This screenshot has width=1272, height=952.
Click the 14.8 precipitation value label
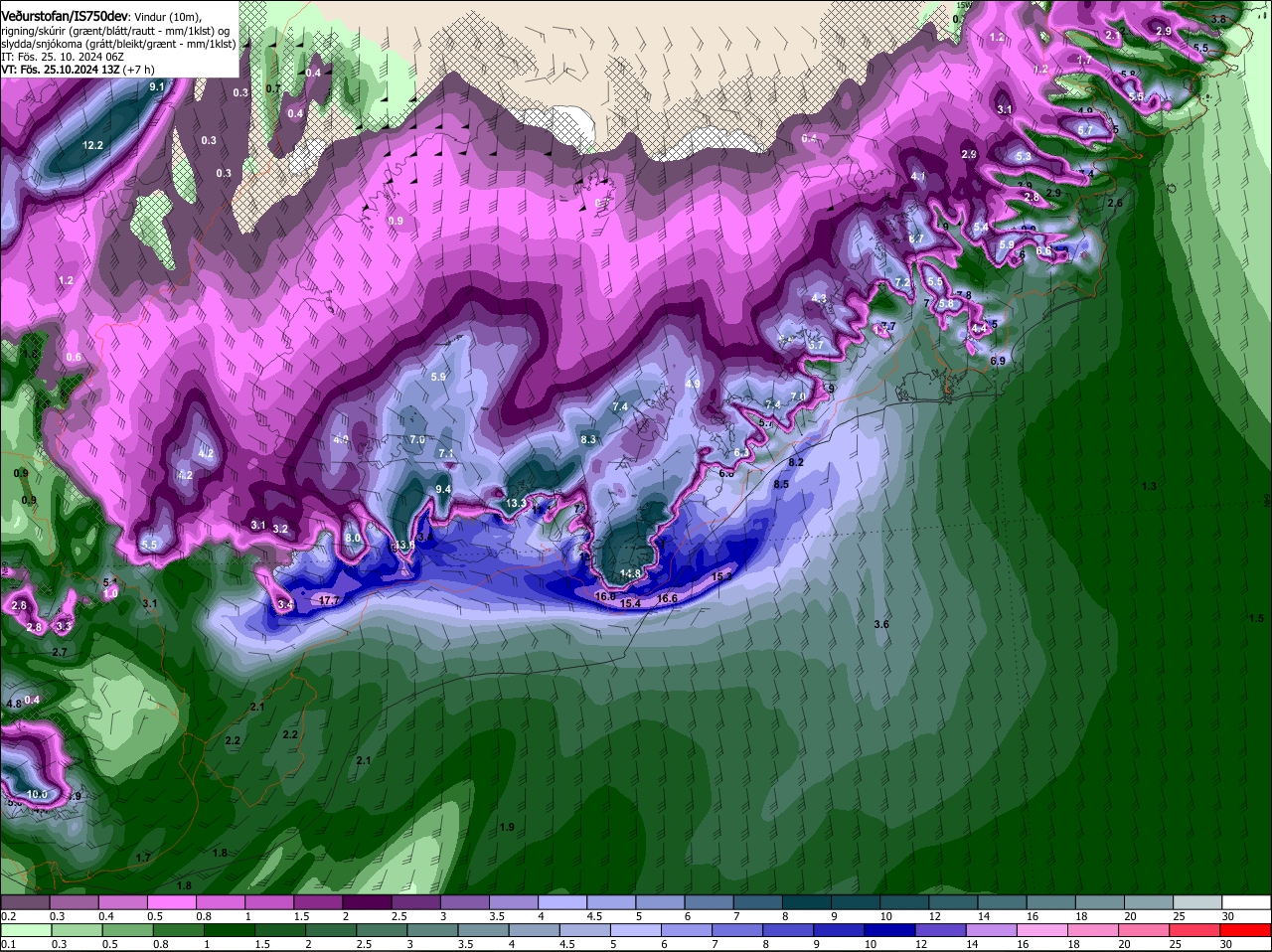coord(631,573)
